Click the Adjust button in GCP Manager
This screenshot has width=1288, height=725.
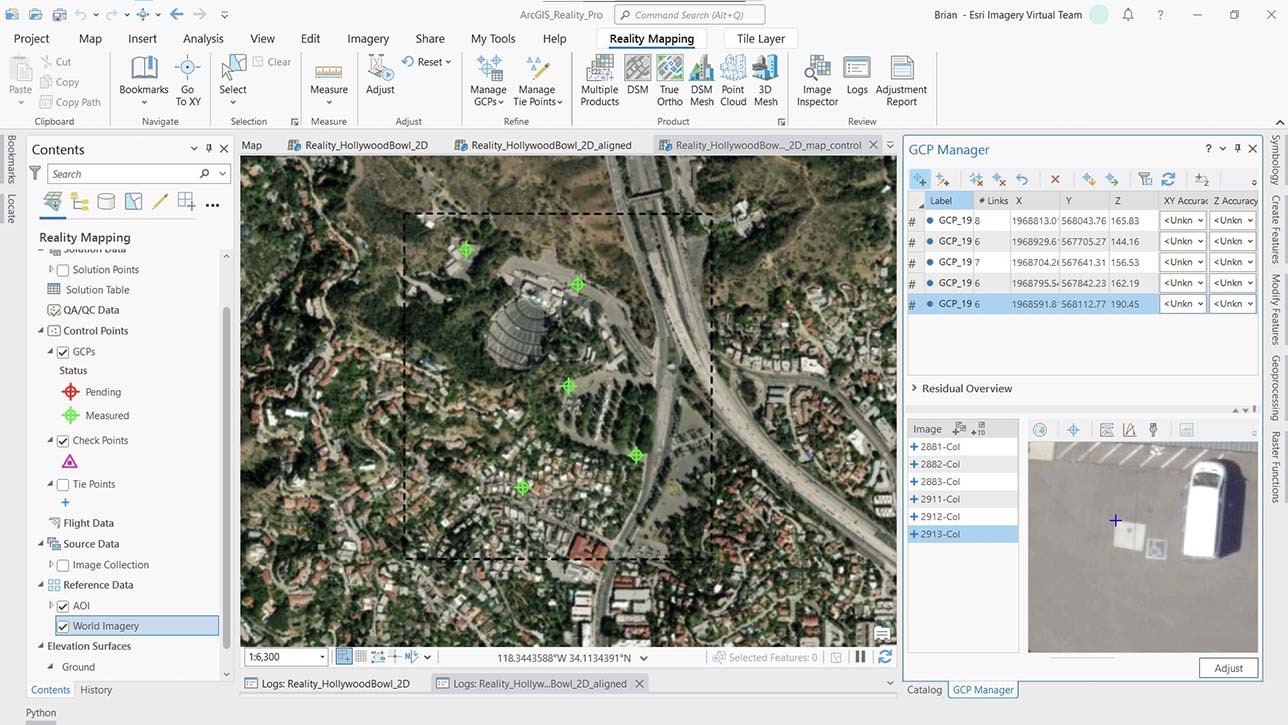(x=1228, y=668)
